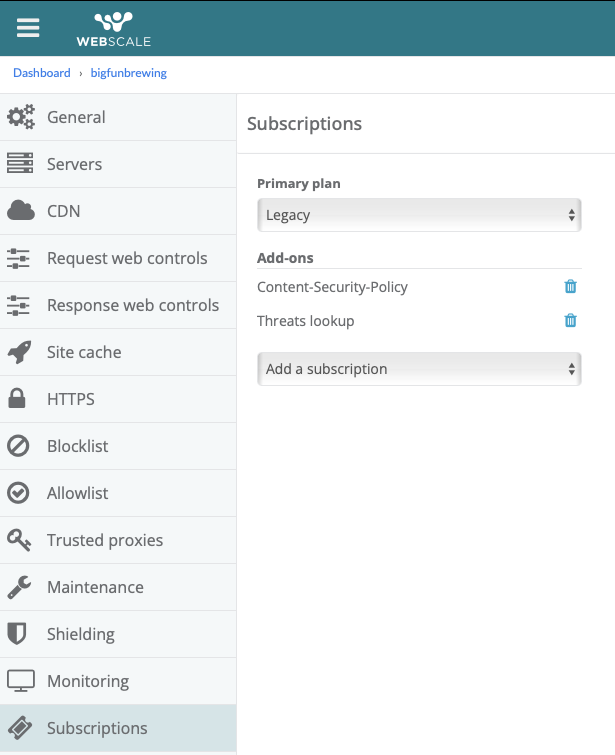Image resolution: width=615 pixels, height=755 pixels.
Task: Expand the Add a subscription dropdown
Action: [x=419, y=369]
